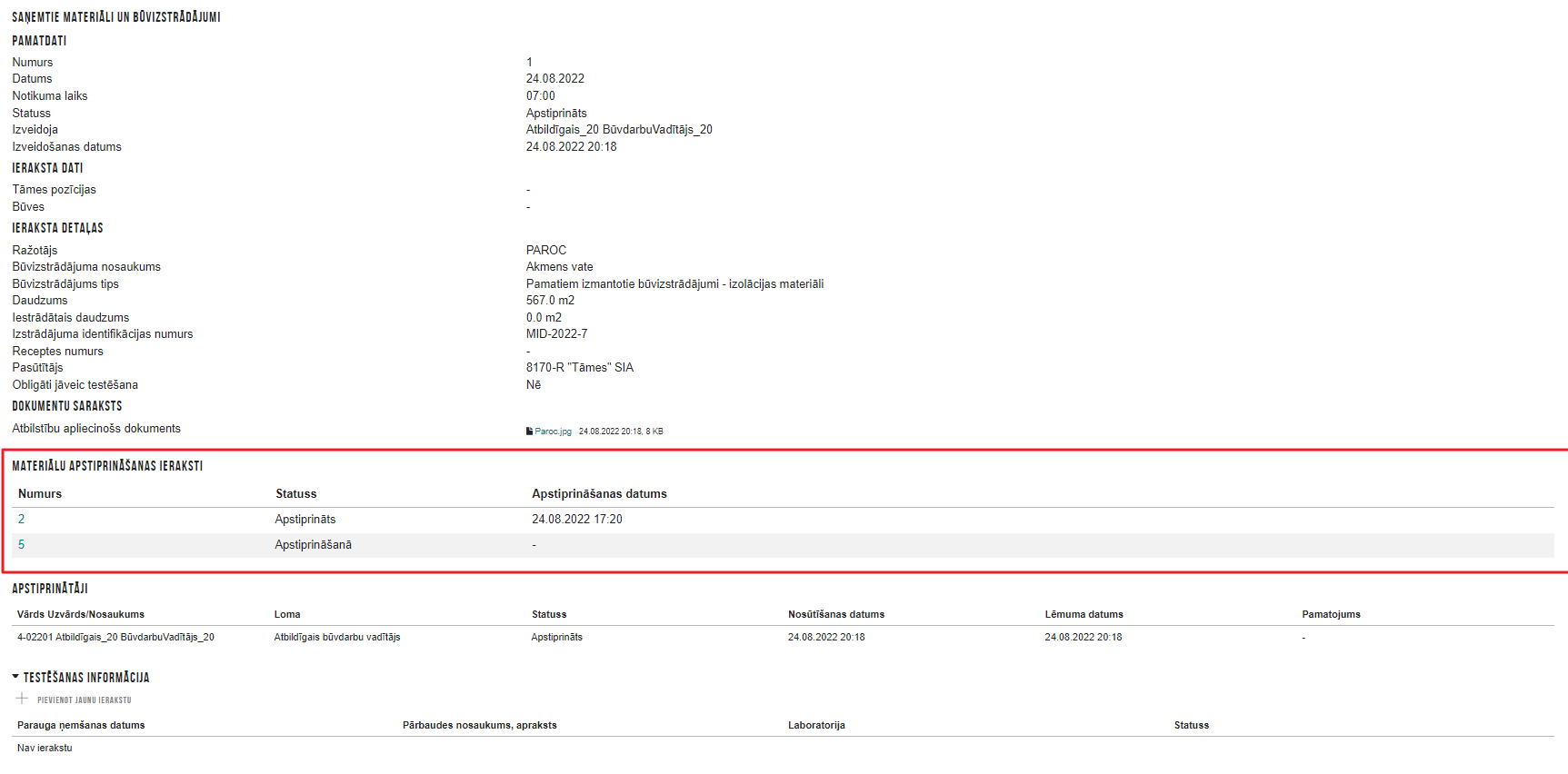Select the 07:00 event time value
The height and width of the screenshot is (774, 1568).
click(x=541, y=96)
